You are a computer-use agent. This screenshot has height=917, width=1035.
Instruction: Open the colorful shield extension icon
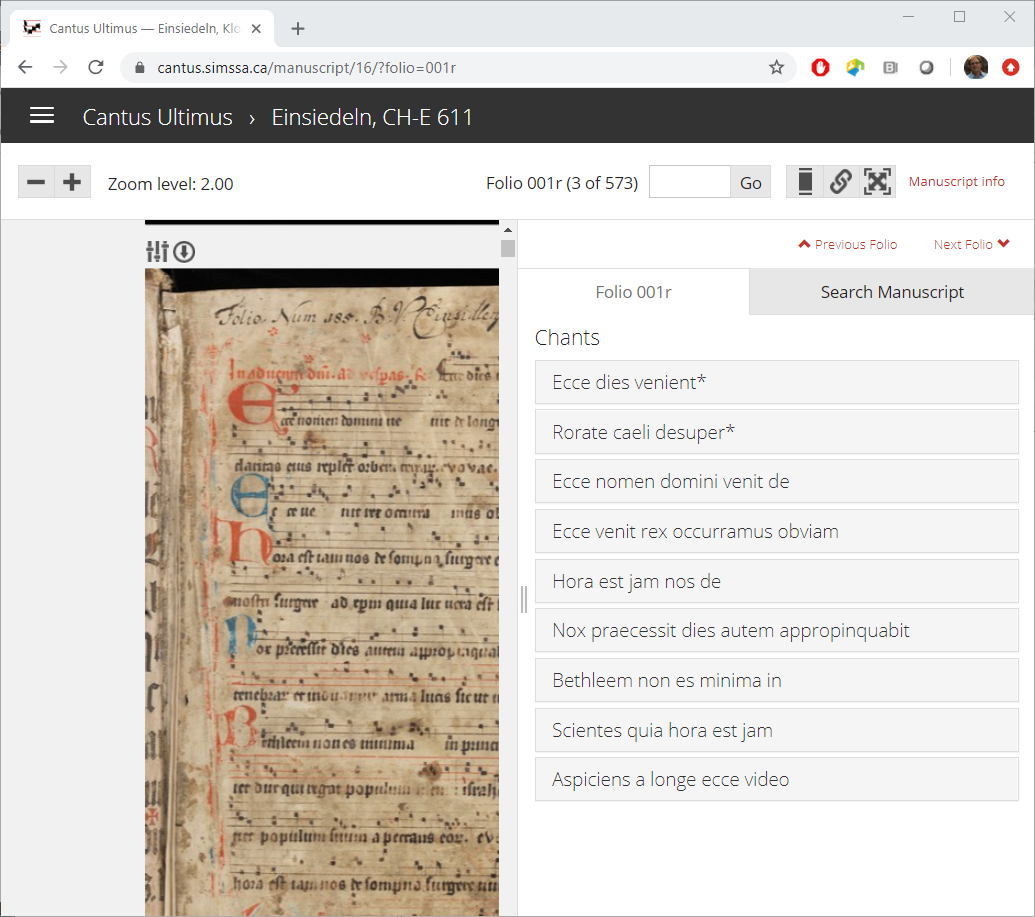[855, 67]
